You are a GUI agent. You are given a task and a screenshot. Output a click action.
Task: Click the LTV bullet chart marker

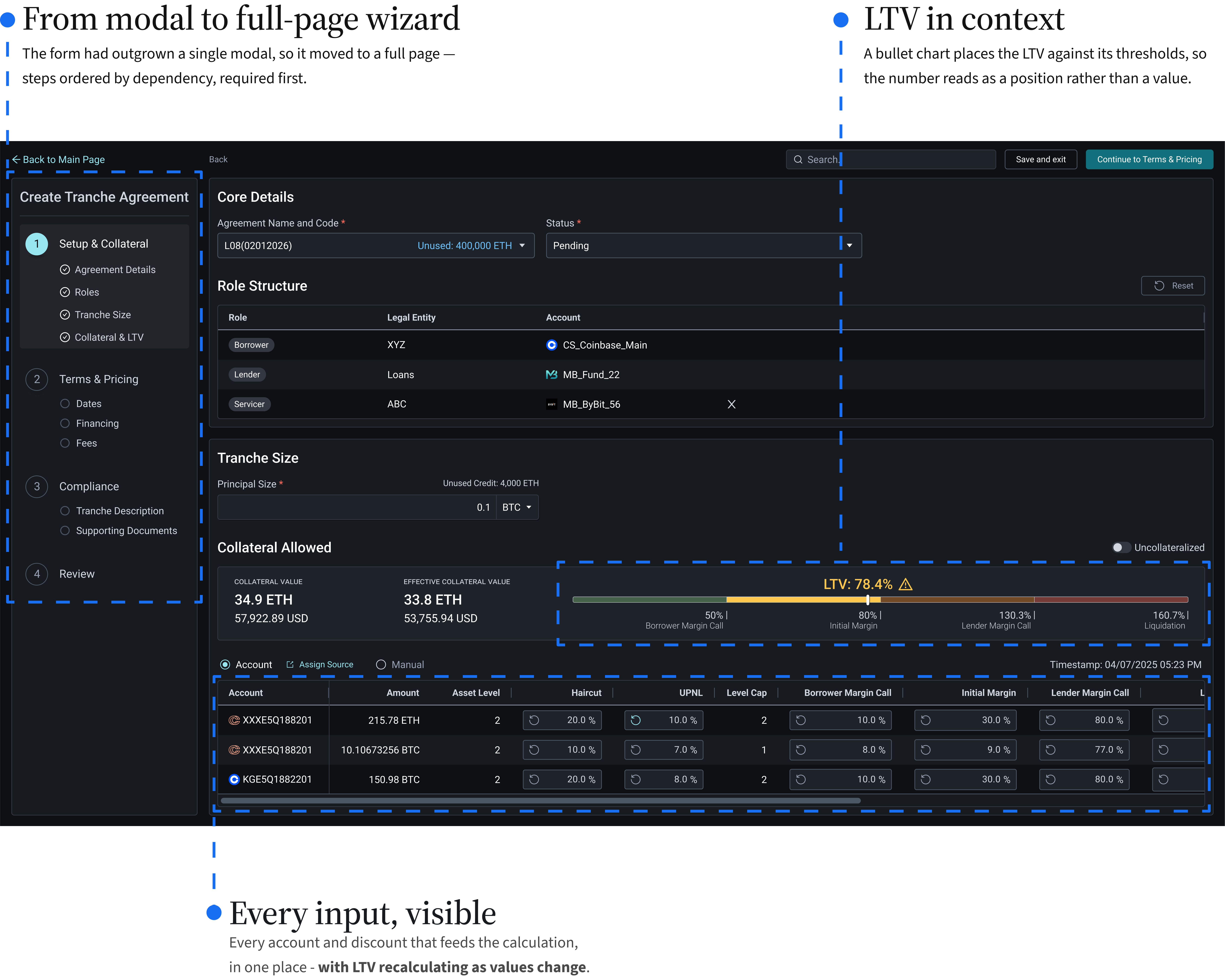pos(868,600)
